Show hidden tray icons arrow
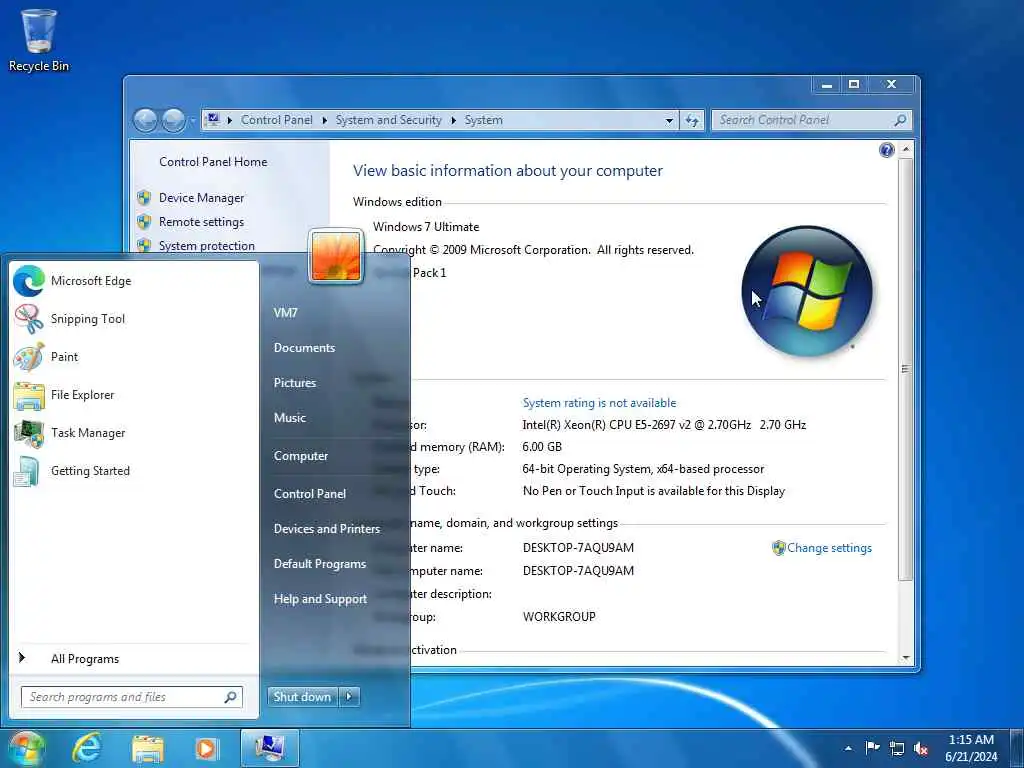This screenshot has width=1024, height=768. click(x=848, y=748)
